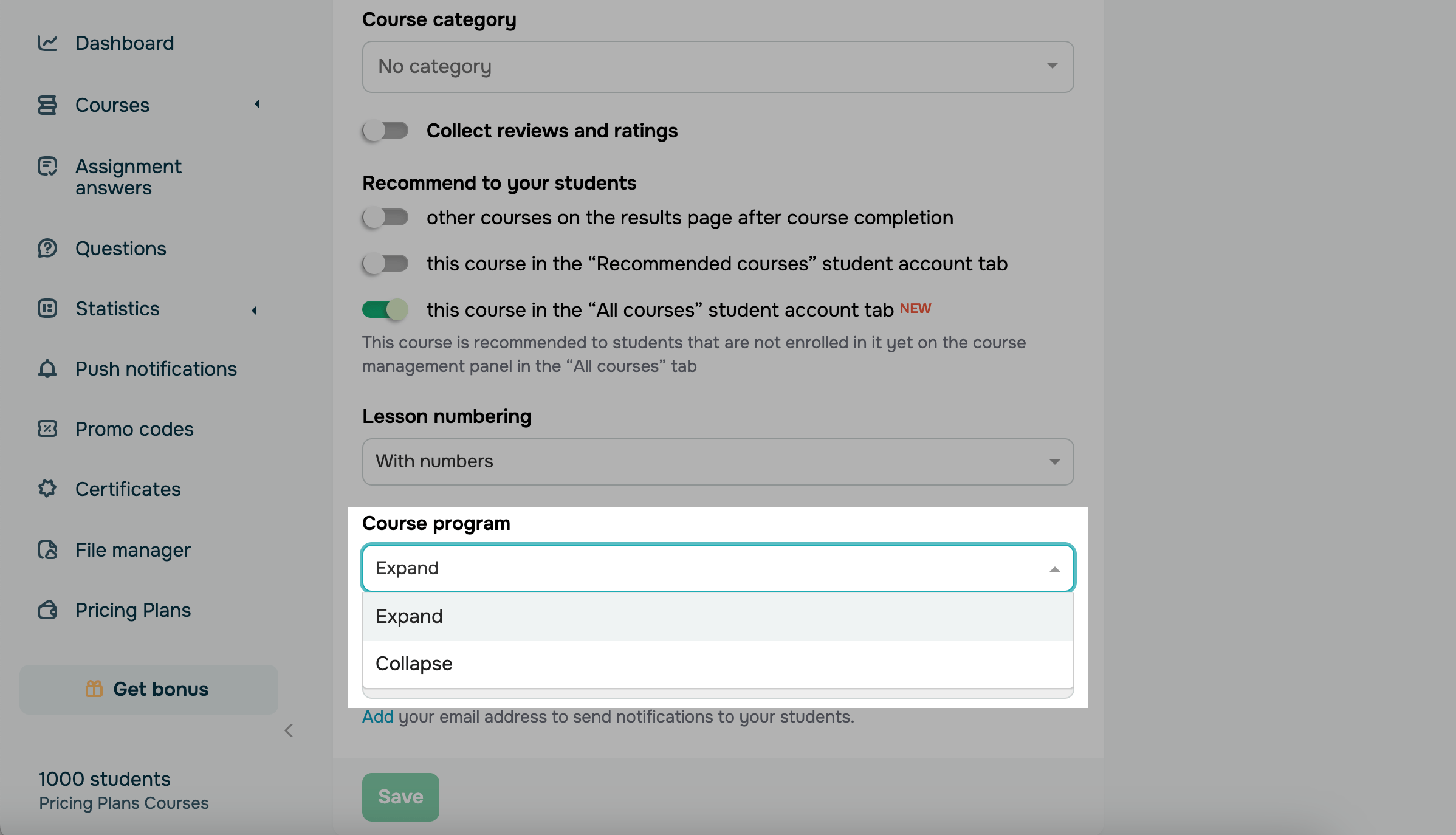Turn off the "All courses" tab recommendation toggle
1456x835 pixels.
point(385,310)
